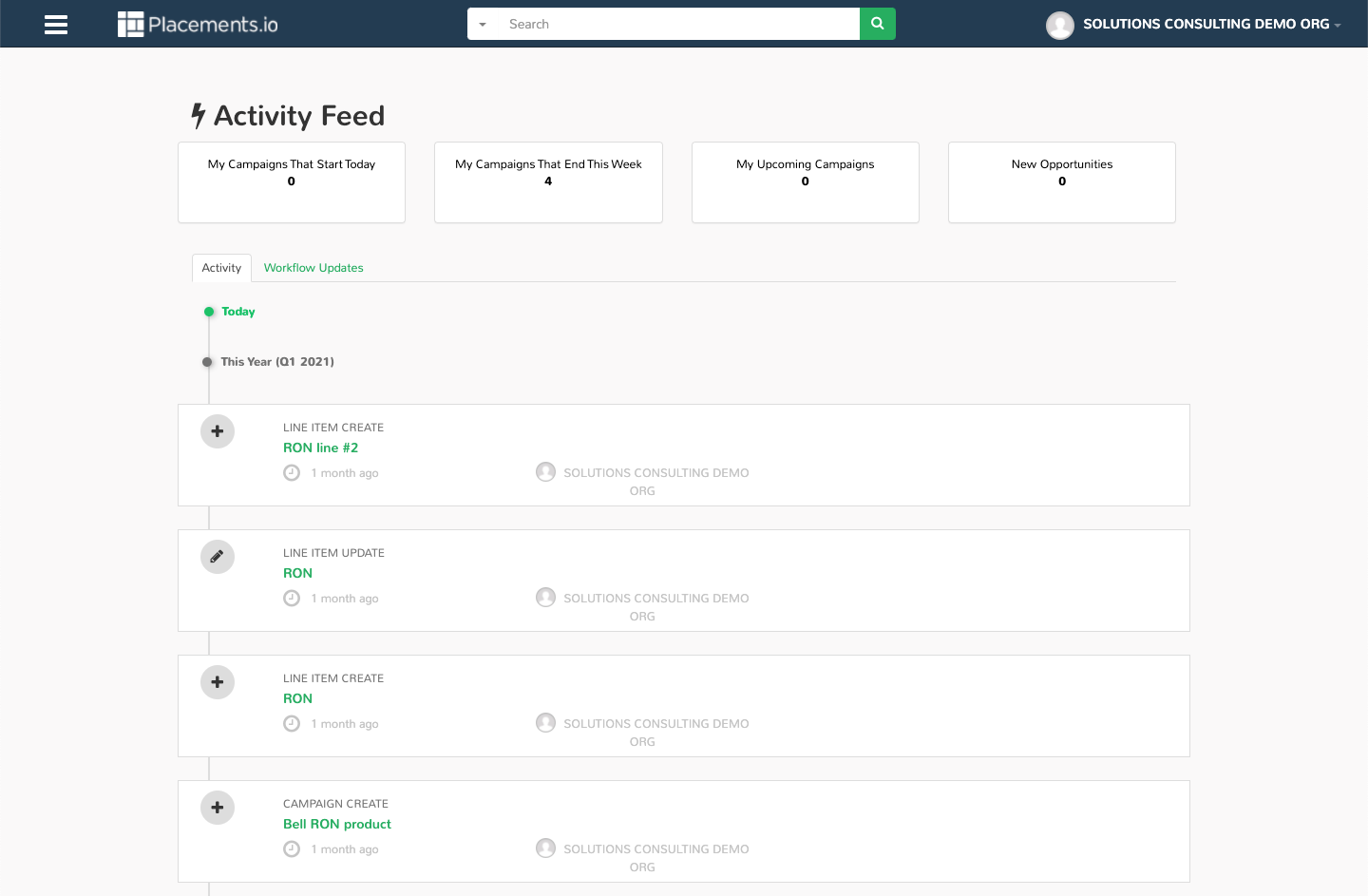Image resolution: width=1368 pixels, height=896 pixels.
Task: Open the RON line #2 link
Action: click(320, 448)
